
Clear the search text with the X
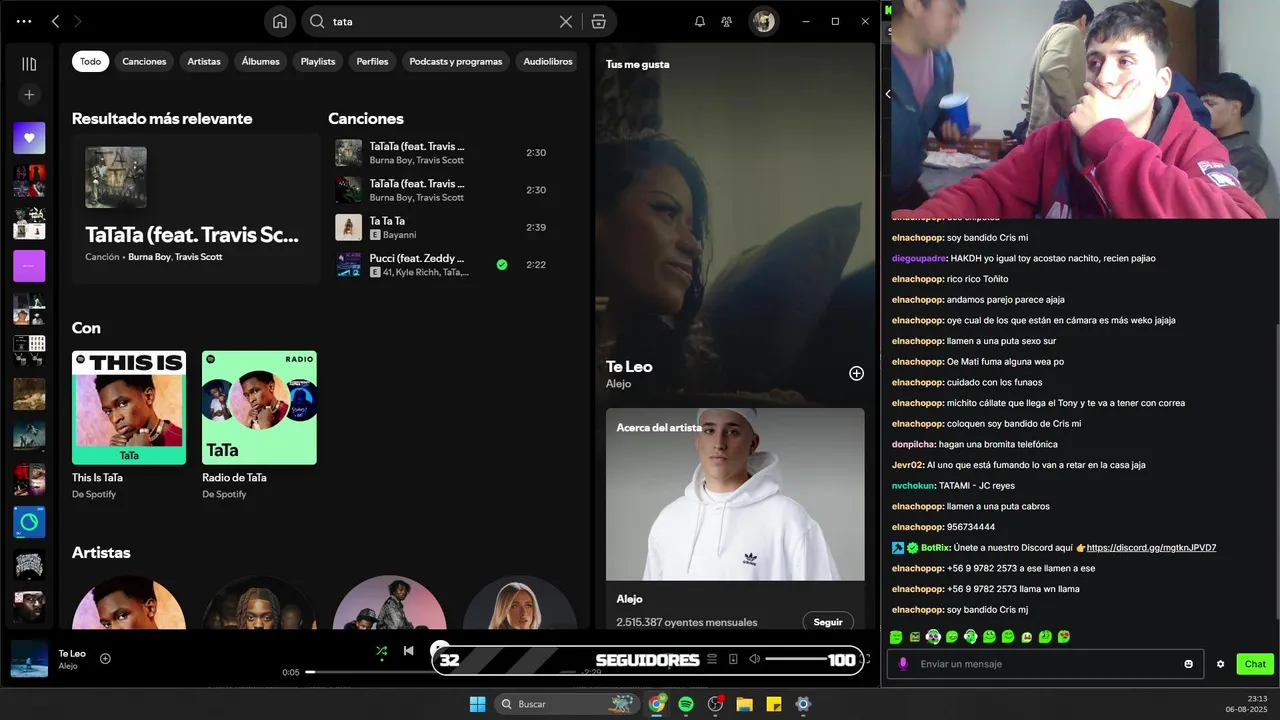click(566, 21)
